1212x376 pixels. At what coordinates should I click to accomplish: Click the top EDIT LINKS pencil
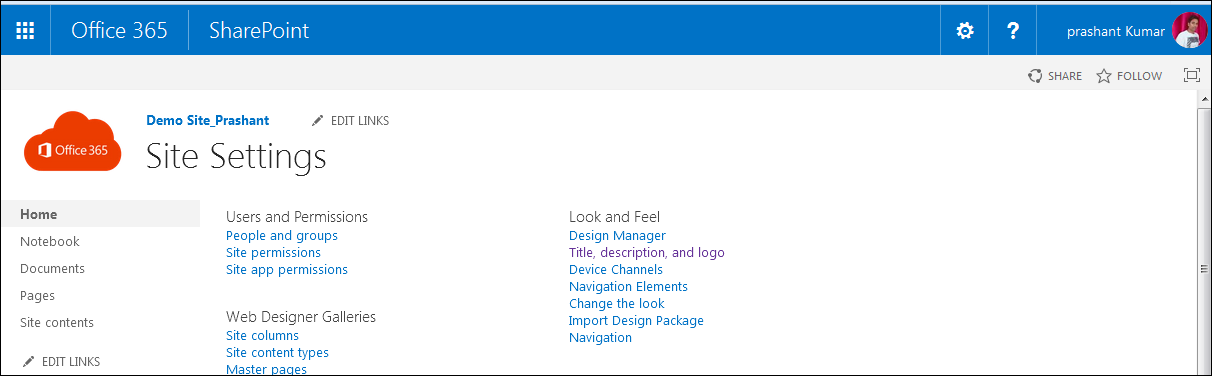[318, 121]
